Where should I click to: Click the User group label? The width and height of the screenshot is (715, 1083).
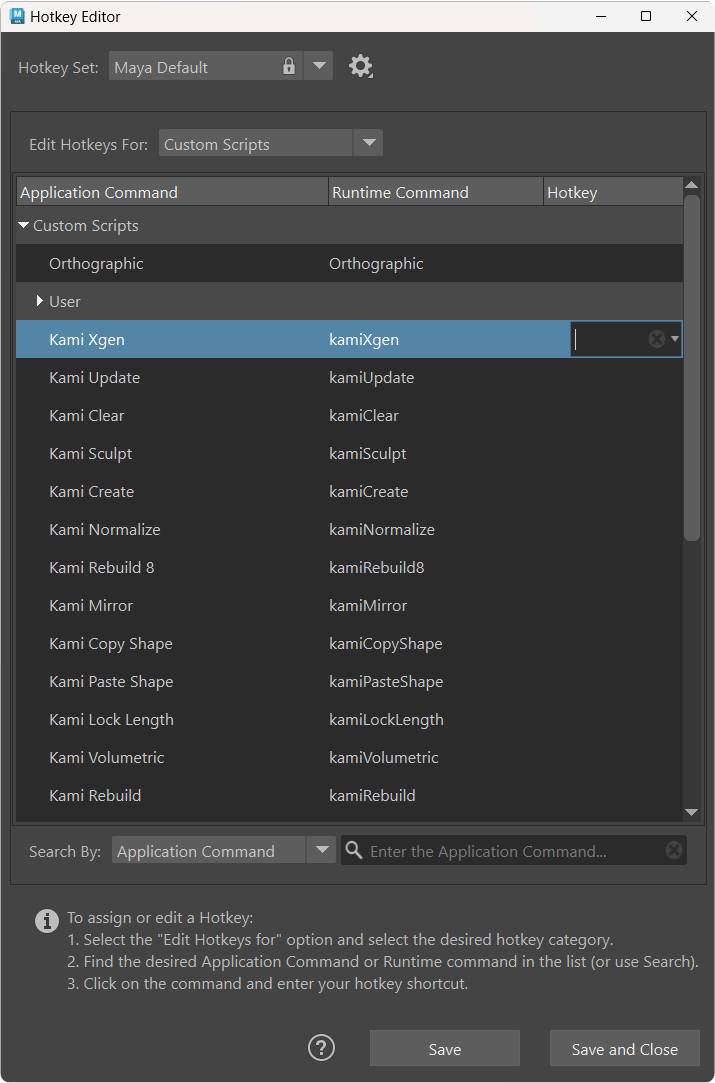(x=65, y=301)
